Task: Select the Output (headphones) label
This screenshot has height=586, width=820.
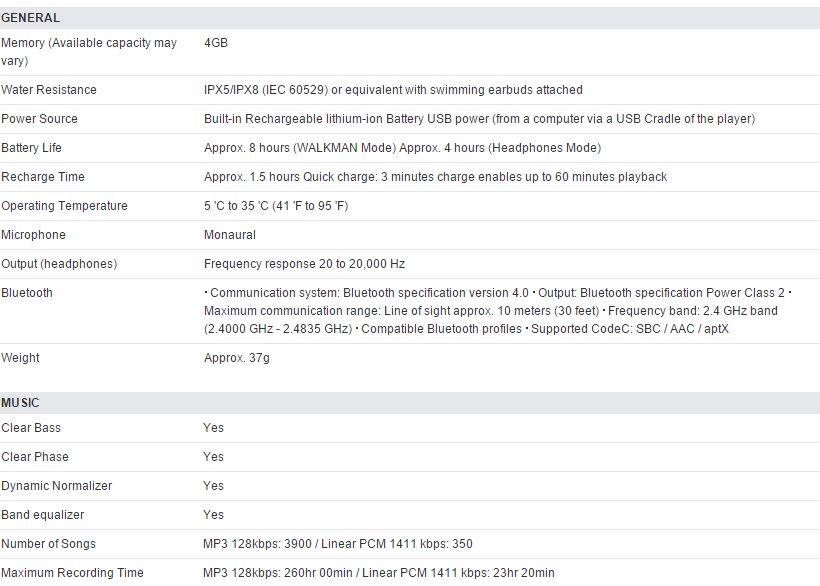Action: click(x=59, y=264)
